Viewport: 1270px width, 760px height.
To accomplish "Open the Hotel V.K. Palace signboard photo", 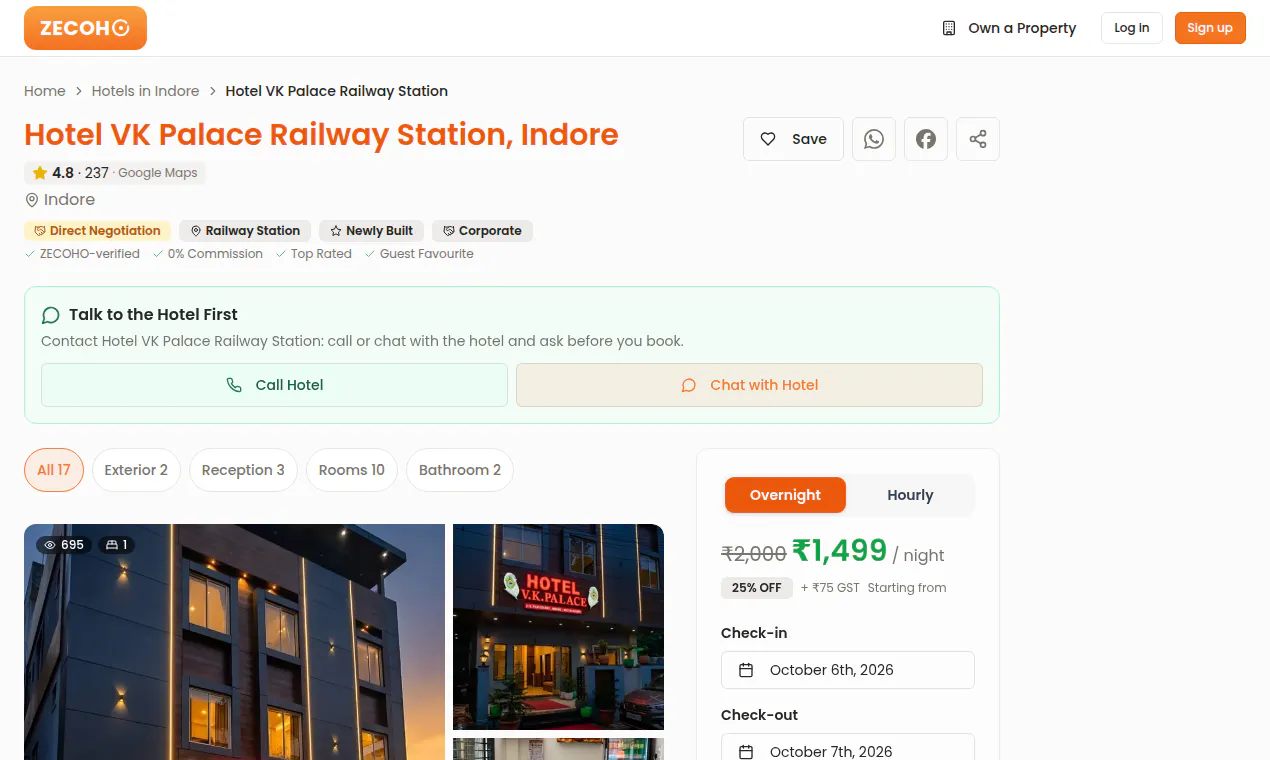I will click(558, 627).
